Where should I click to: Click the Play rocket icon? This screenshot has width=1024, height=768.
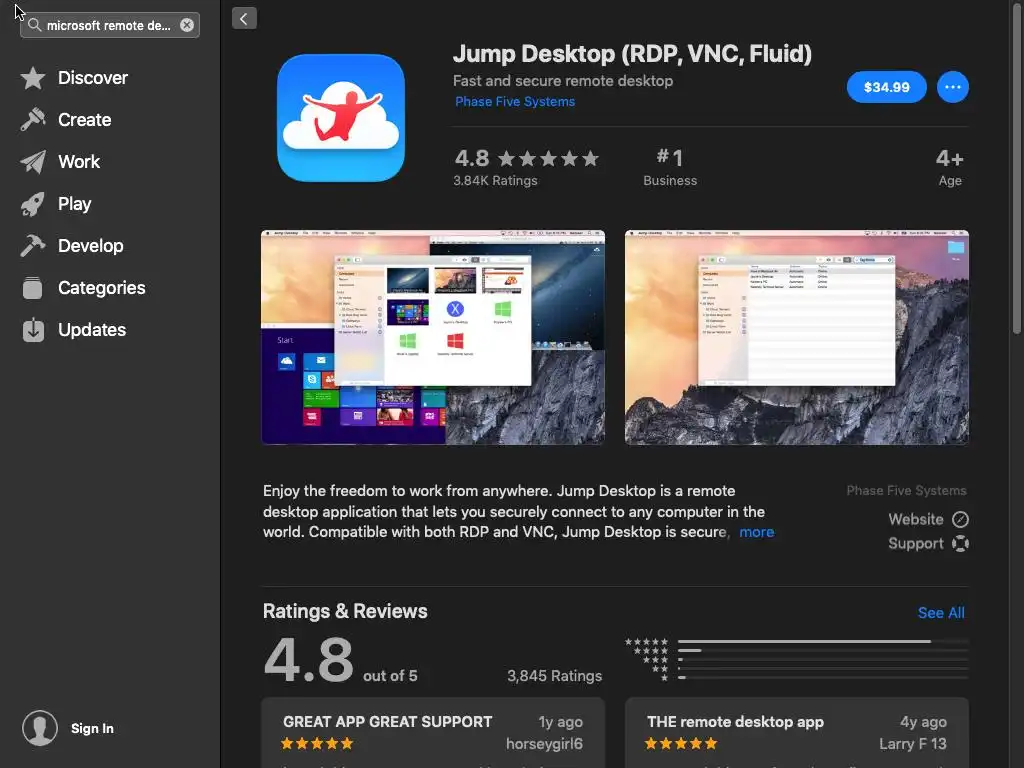point(33,204)
